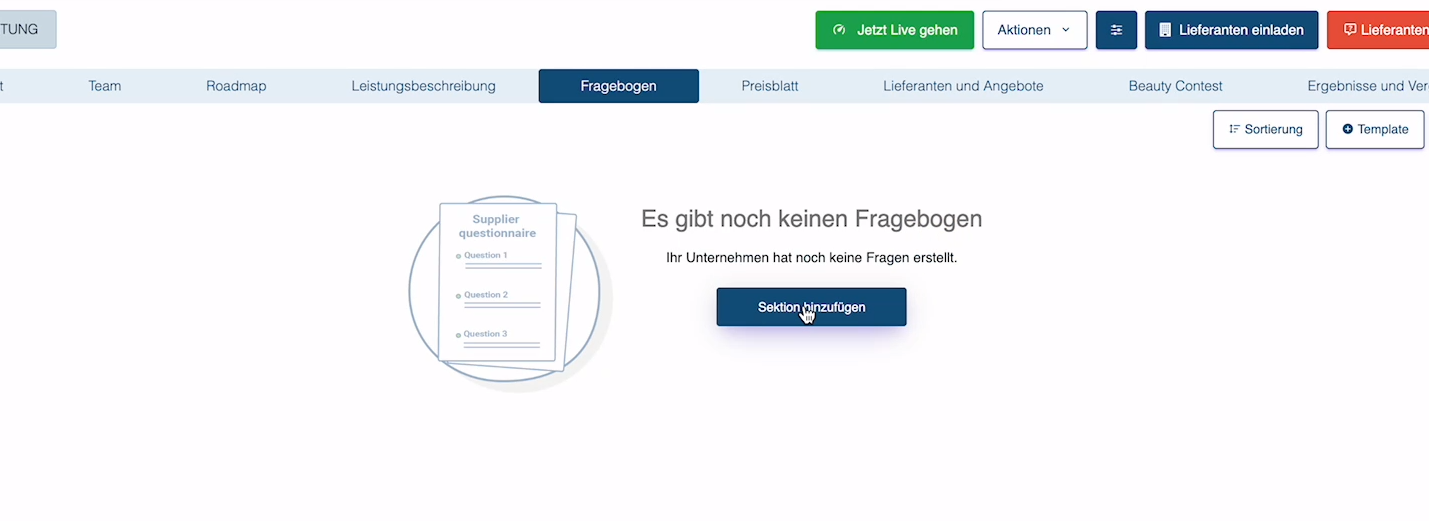
Task: Open the Roadmap tab
Action: [x=236, y=86]
